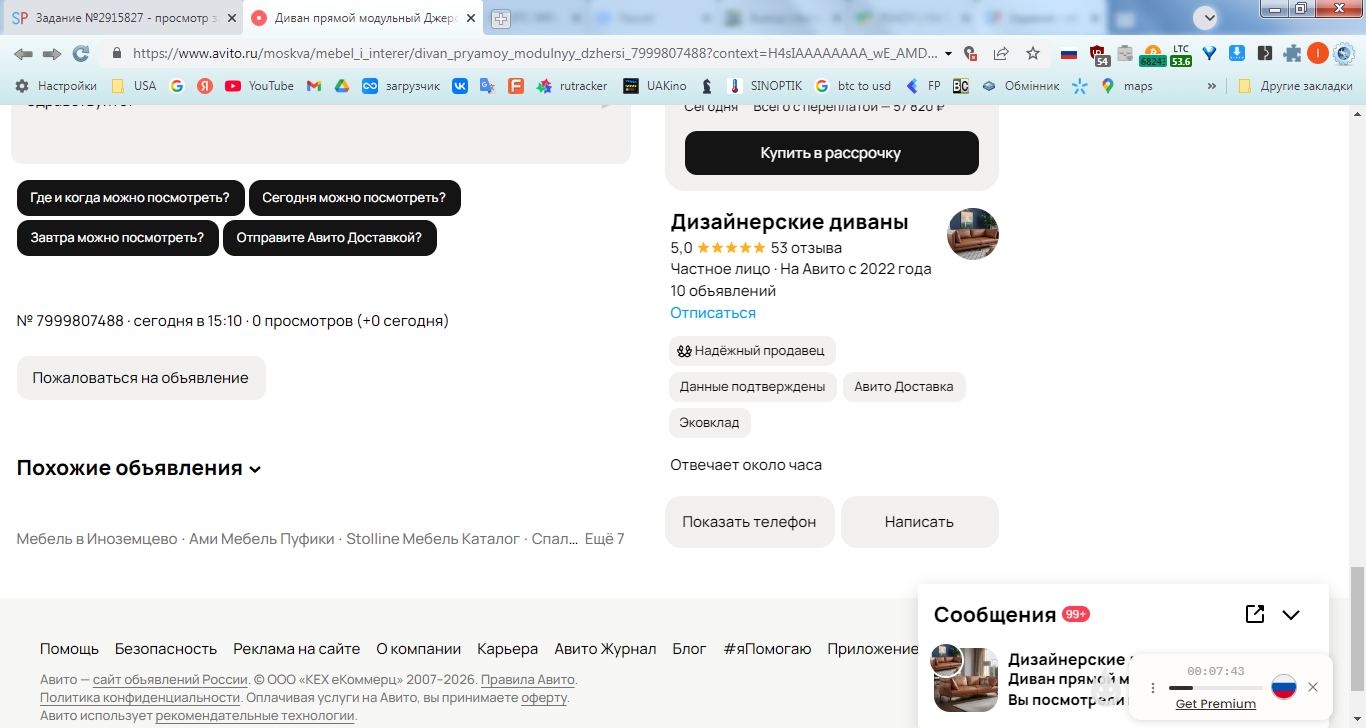Open a new tab with the plus button
Screen dimensions: 1366x728
coord(501,18)
